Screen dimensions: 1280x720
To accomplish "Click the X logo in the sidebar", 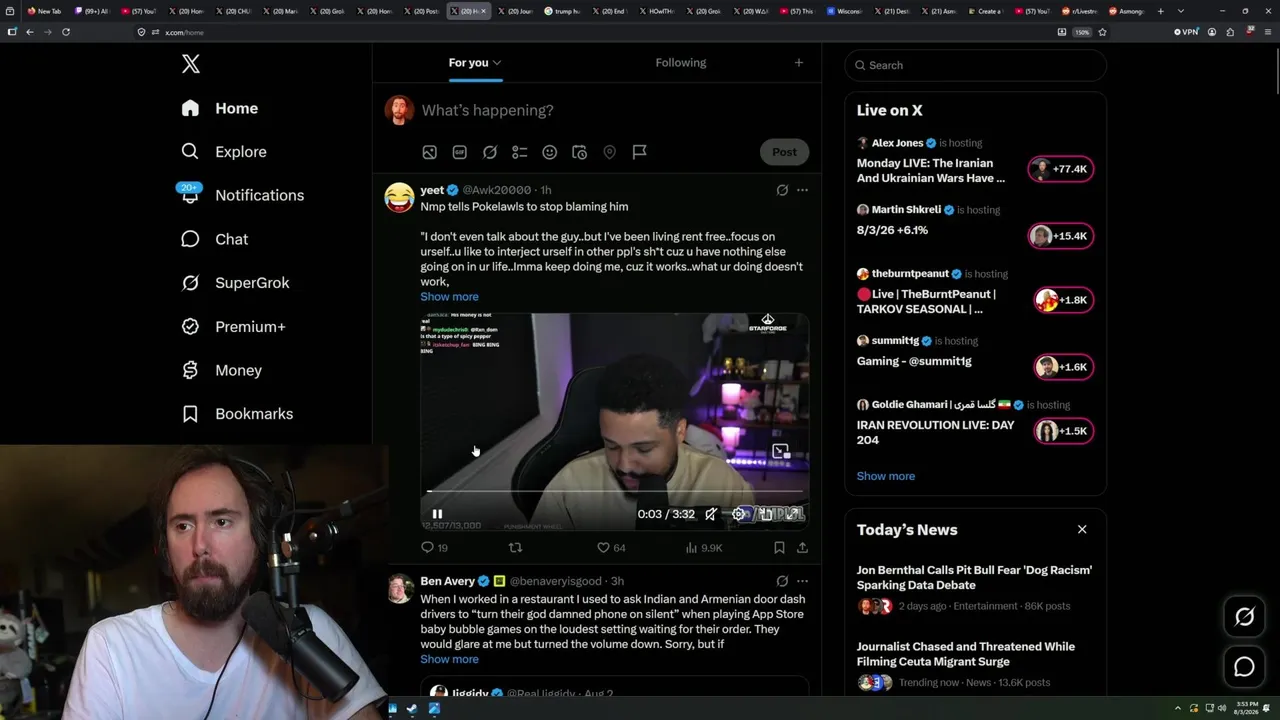I will 191,65.
